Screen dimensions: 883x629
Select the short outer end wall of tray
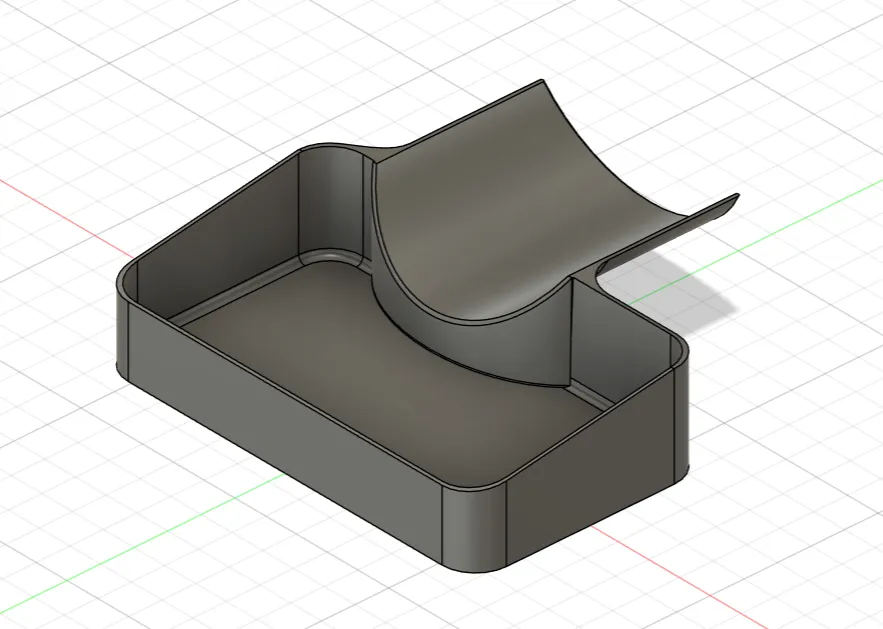[x=591, y=467]
